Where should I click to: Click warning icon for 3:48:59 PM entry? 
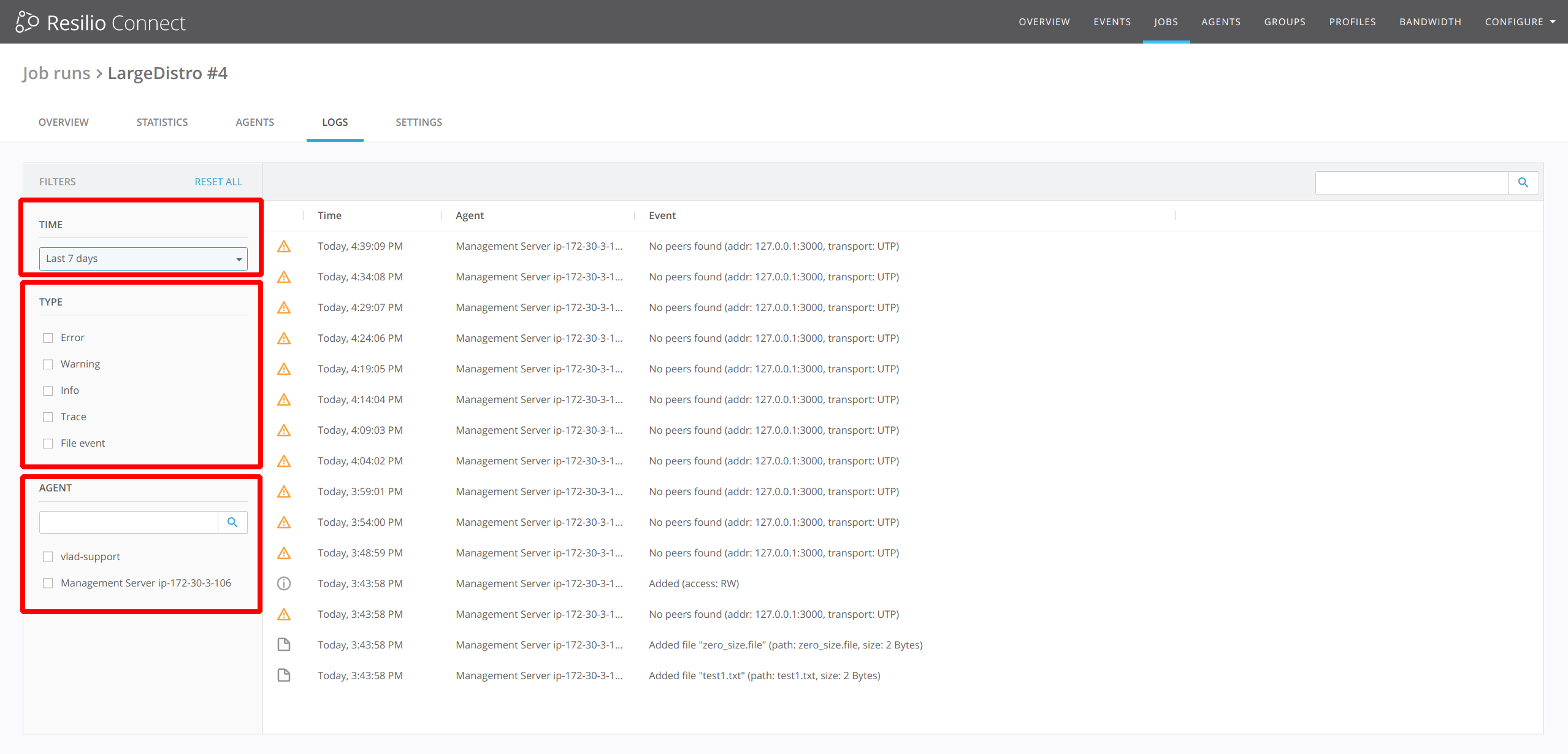284,553
